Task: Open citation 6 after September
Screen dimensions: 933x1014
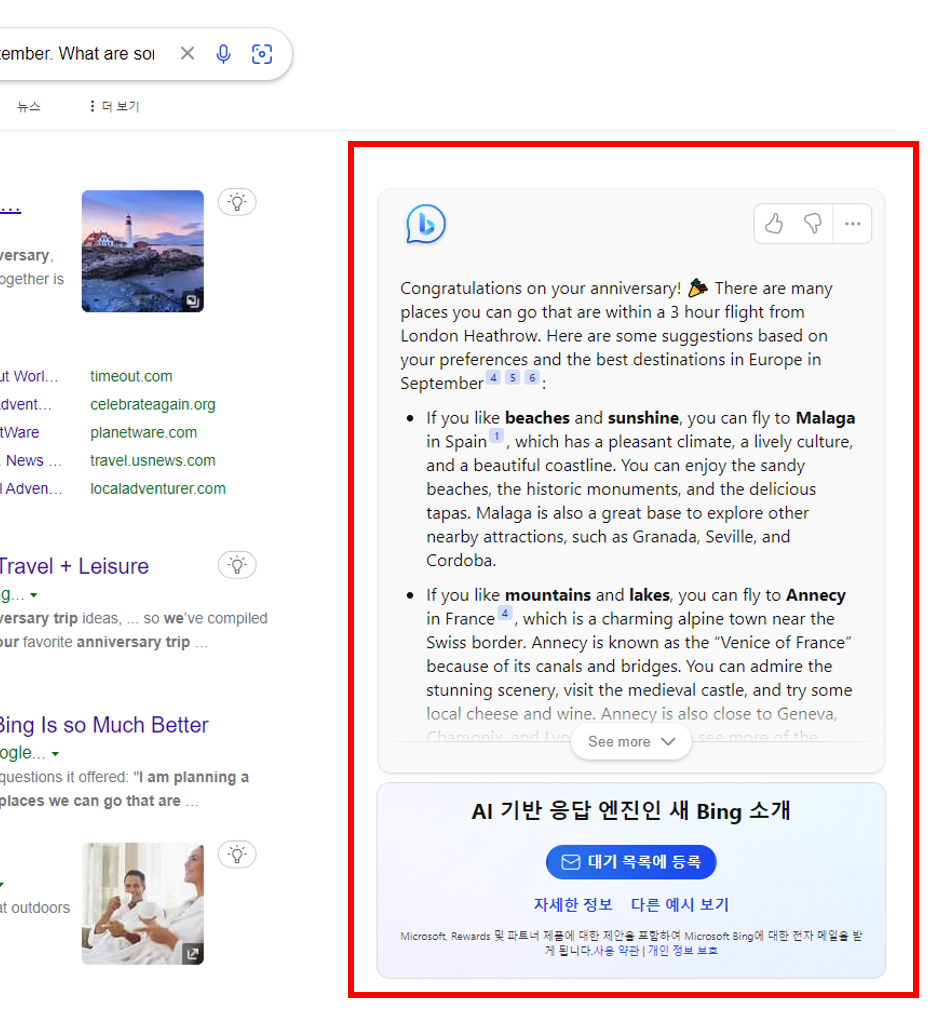Action: (532, 378)
